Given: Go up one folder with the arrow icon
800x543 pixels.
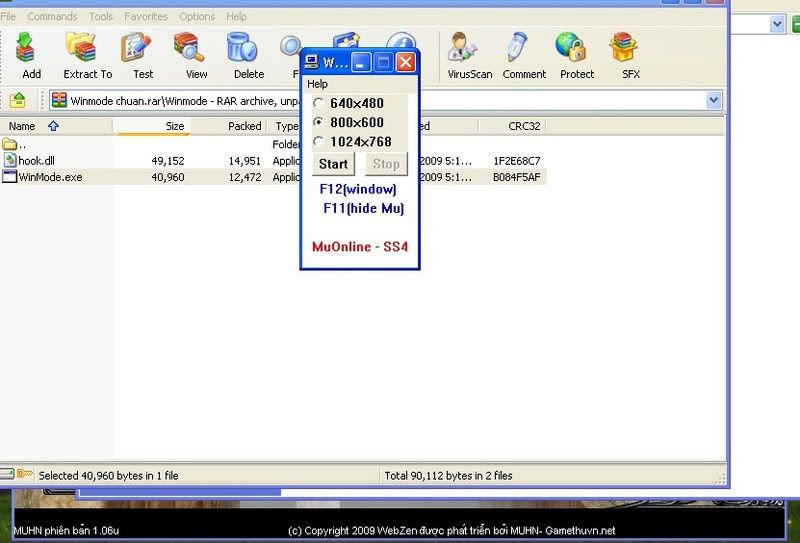Looking at the screenshot, I should click(x=17, y=100).
